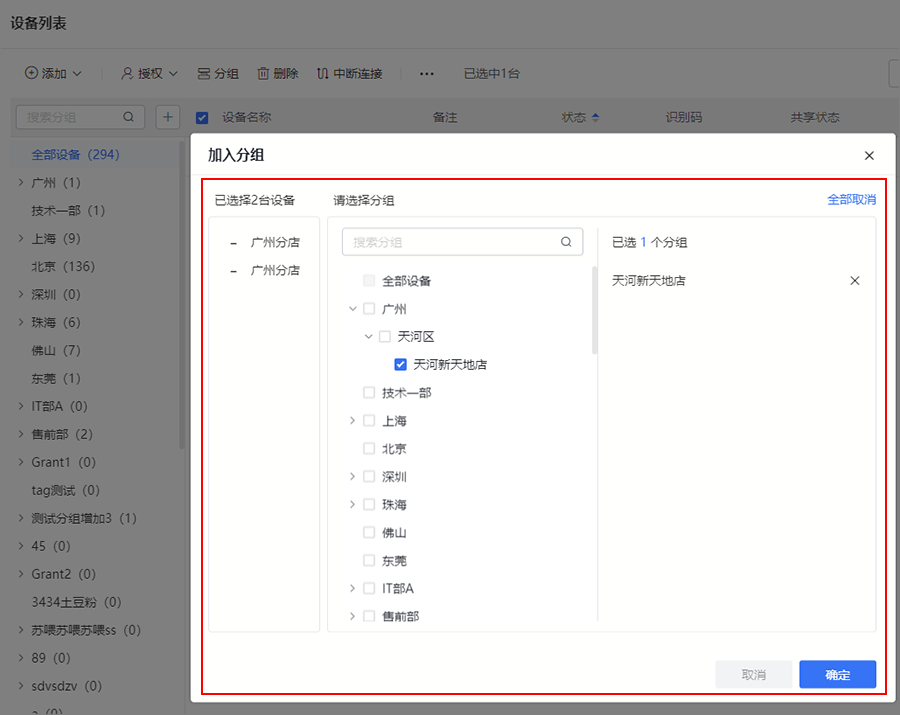Click the 删除 trash icon in toolbar

click(x=263, y=73)
